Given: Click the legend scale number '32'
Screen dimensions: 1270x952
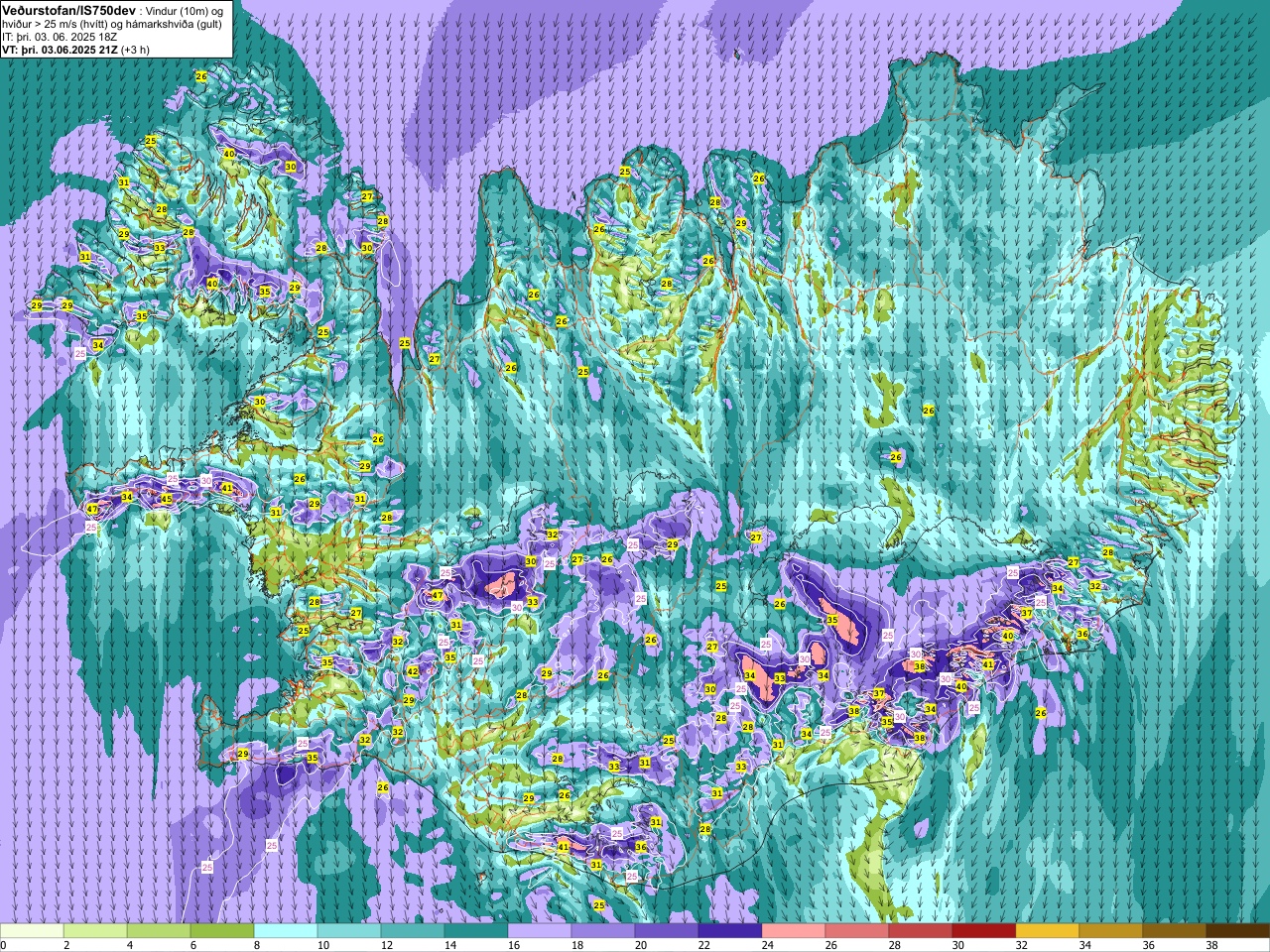Looking at the screenshot, I should tap(1021, 945).
